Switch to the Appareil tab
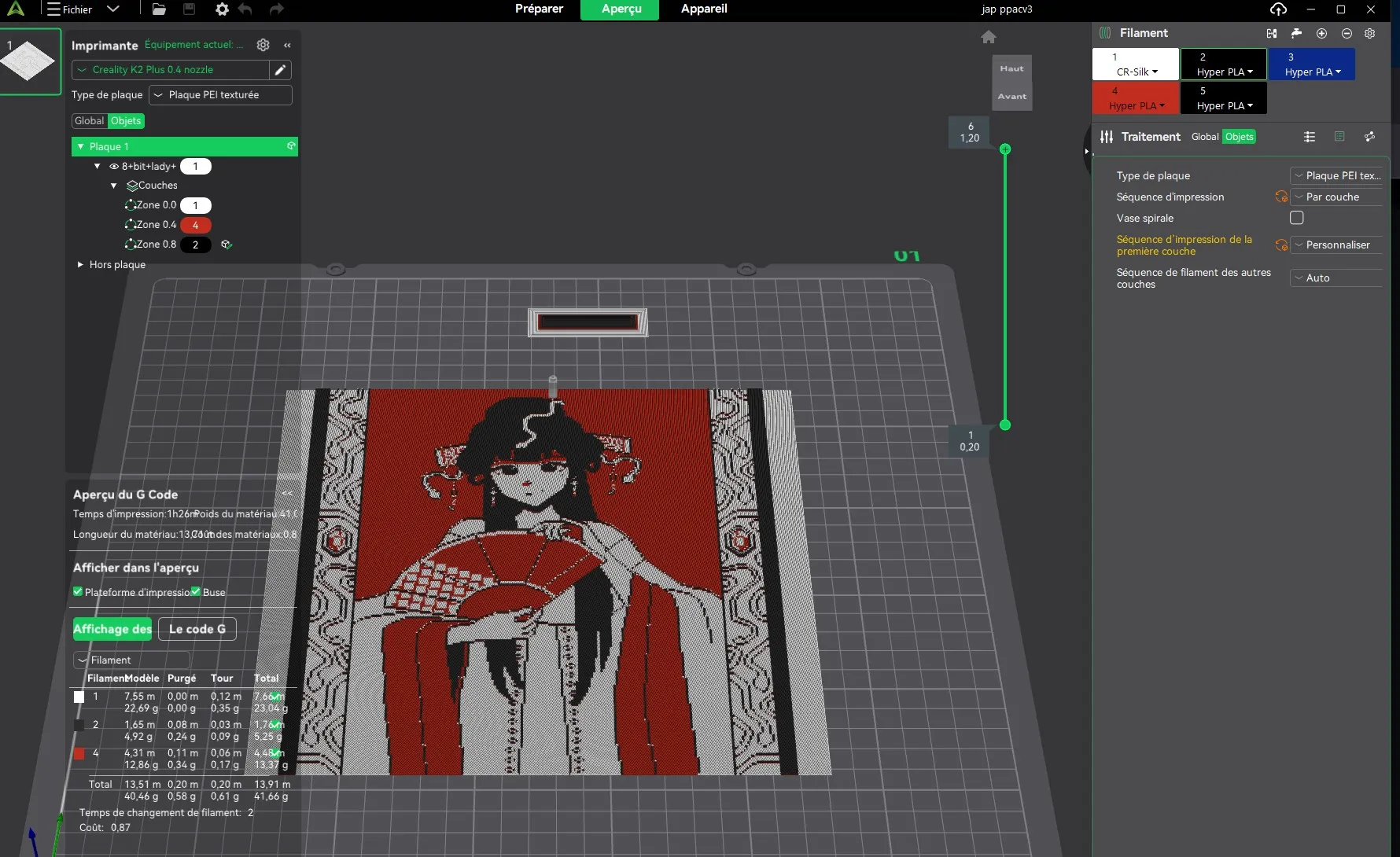This screenshot has height=857, width=1400. (704, 9)
